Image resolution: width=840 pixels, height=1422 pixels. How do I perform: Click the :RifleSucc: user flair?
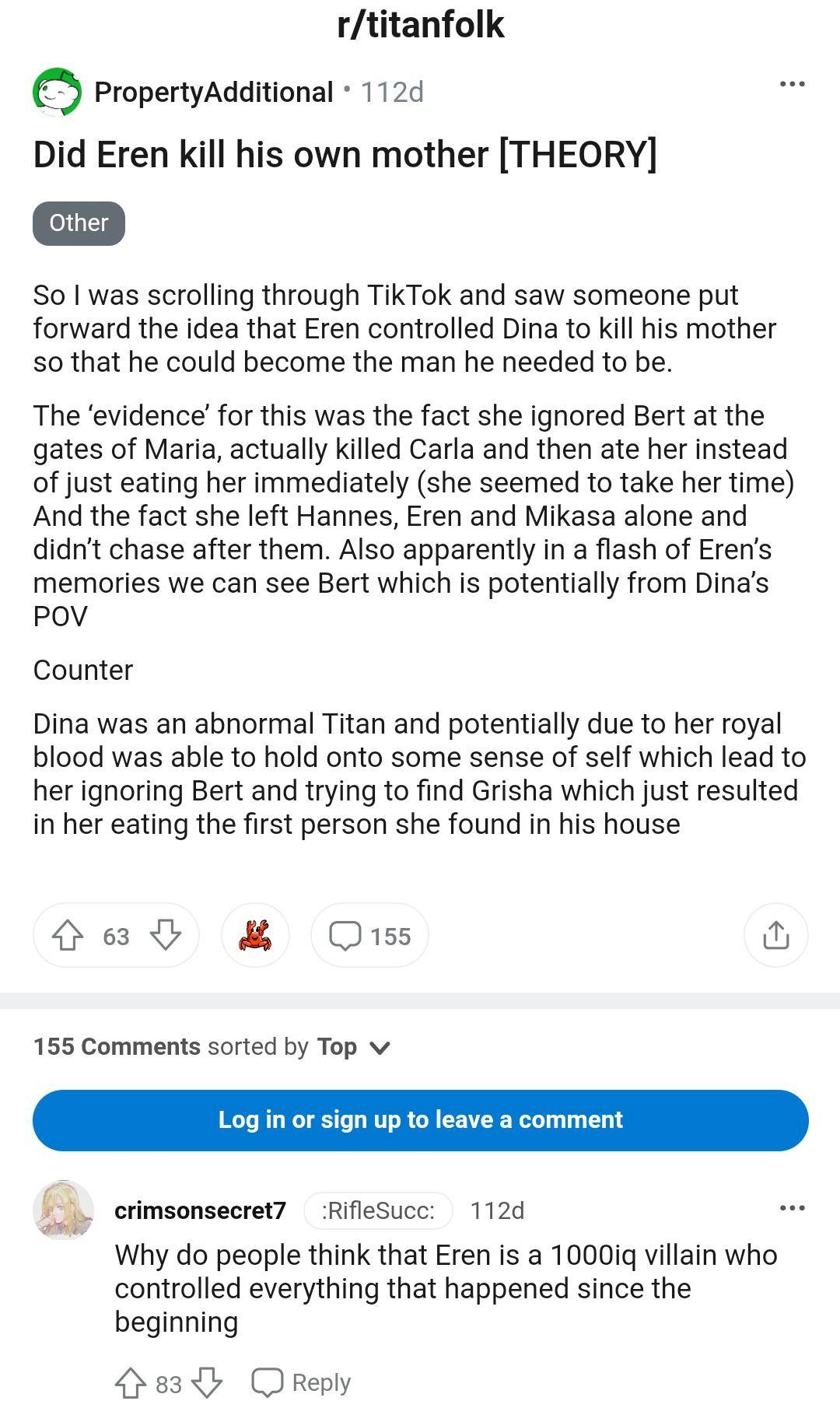coord(378,1210)
